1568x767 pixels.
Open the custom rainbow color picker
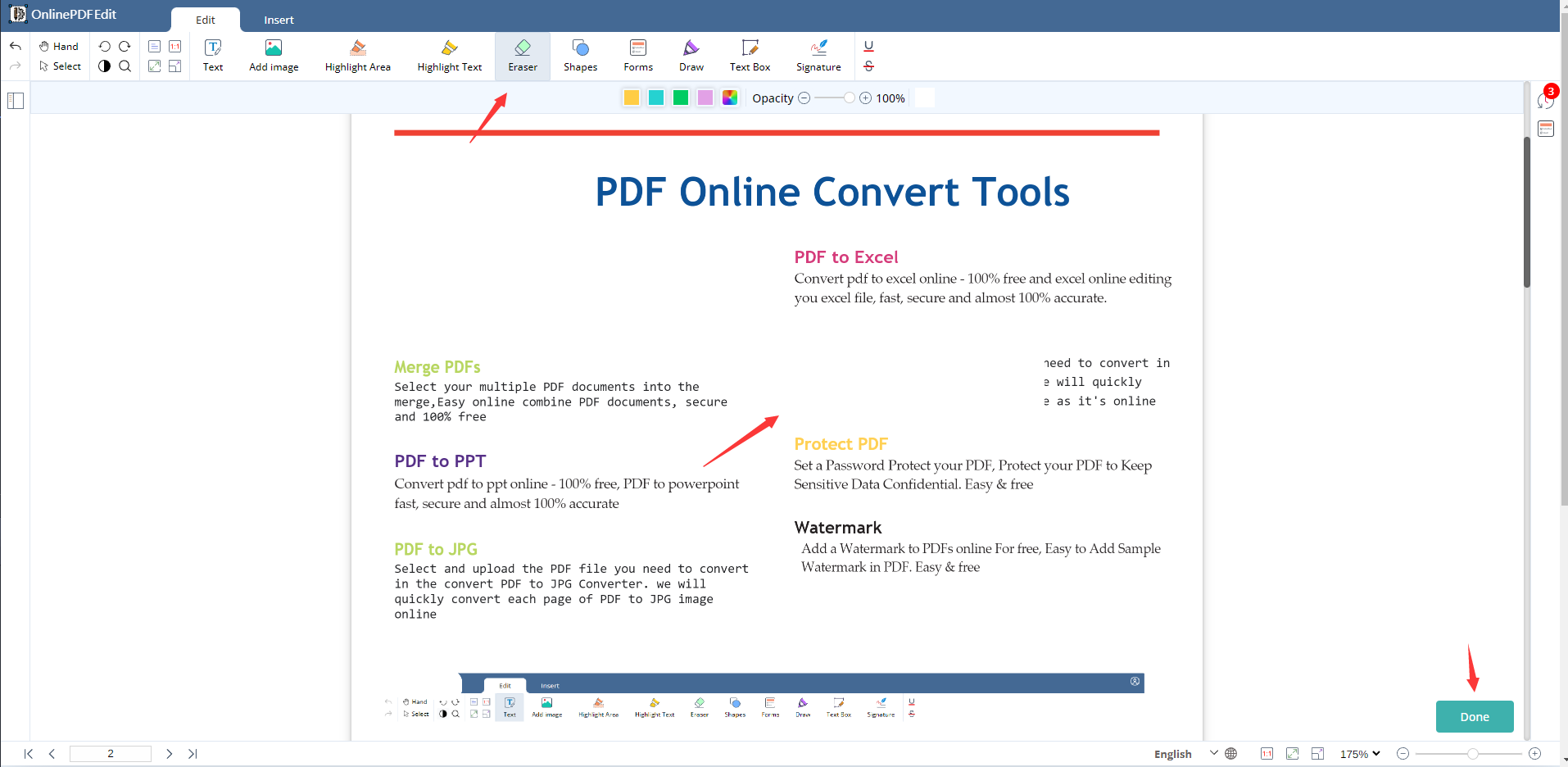pos(729,98)
